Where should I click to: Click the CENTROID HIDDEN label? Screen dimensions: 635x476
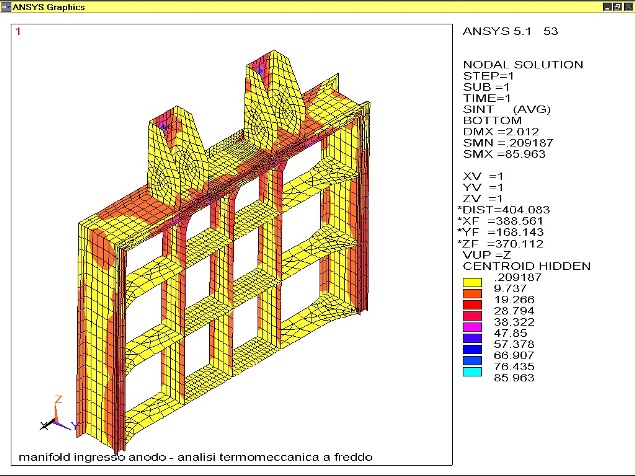527,266
